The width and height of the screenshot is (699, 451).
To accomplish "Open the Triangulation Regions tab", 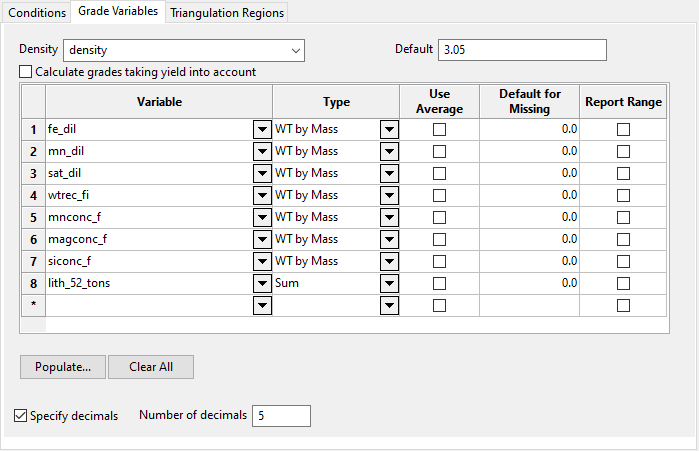I will (x=227, y=13).
